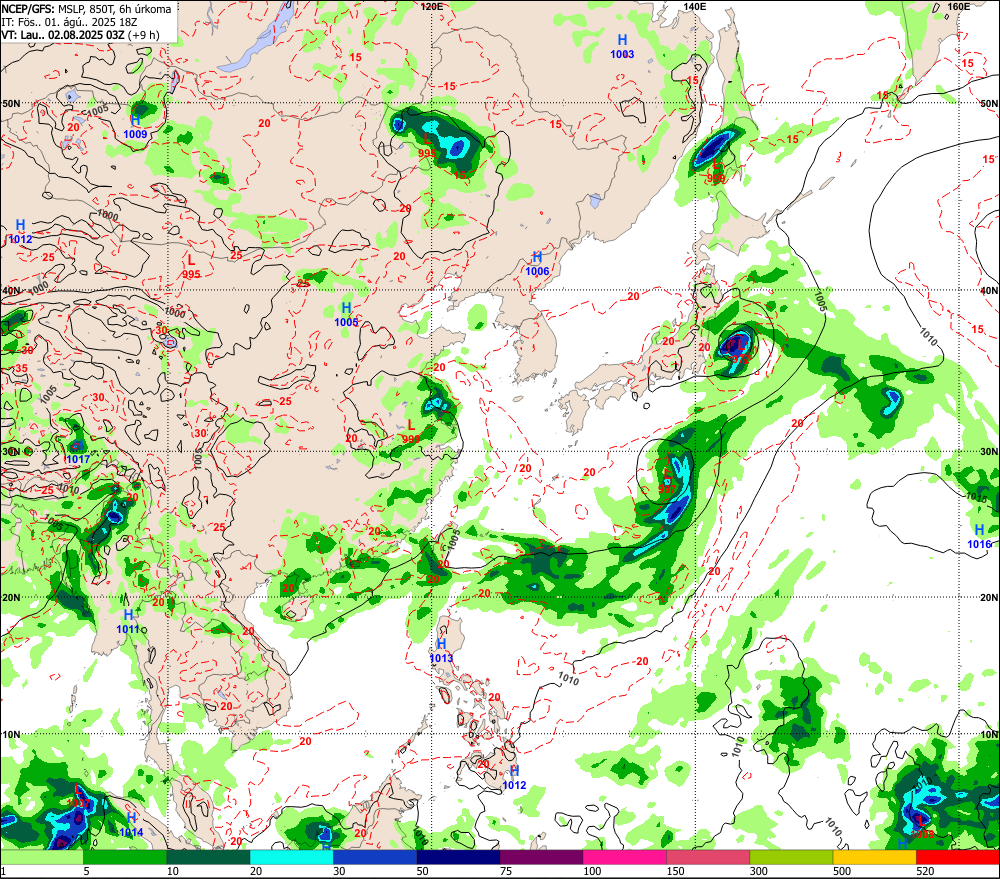Screen dimensions: 1000x879
Task: Click the legend value label 75
Action: (x=506, y=871)
